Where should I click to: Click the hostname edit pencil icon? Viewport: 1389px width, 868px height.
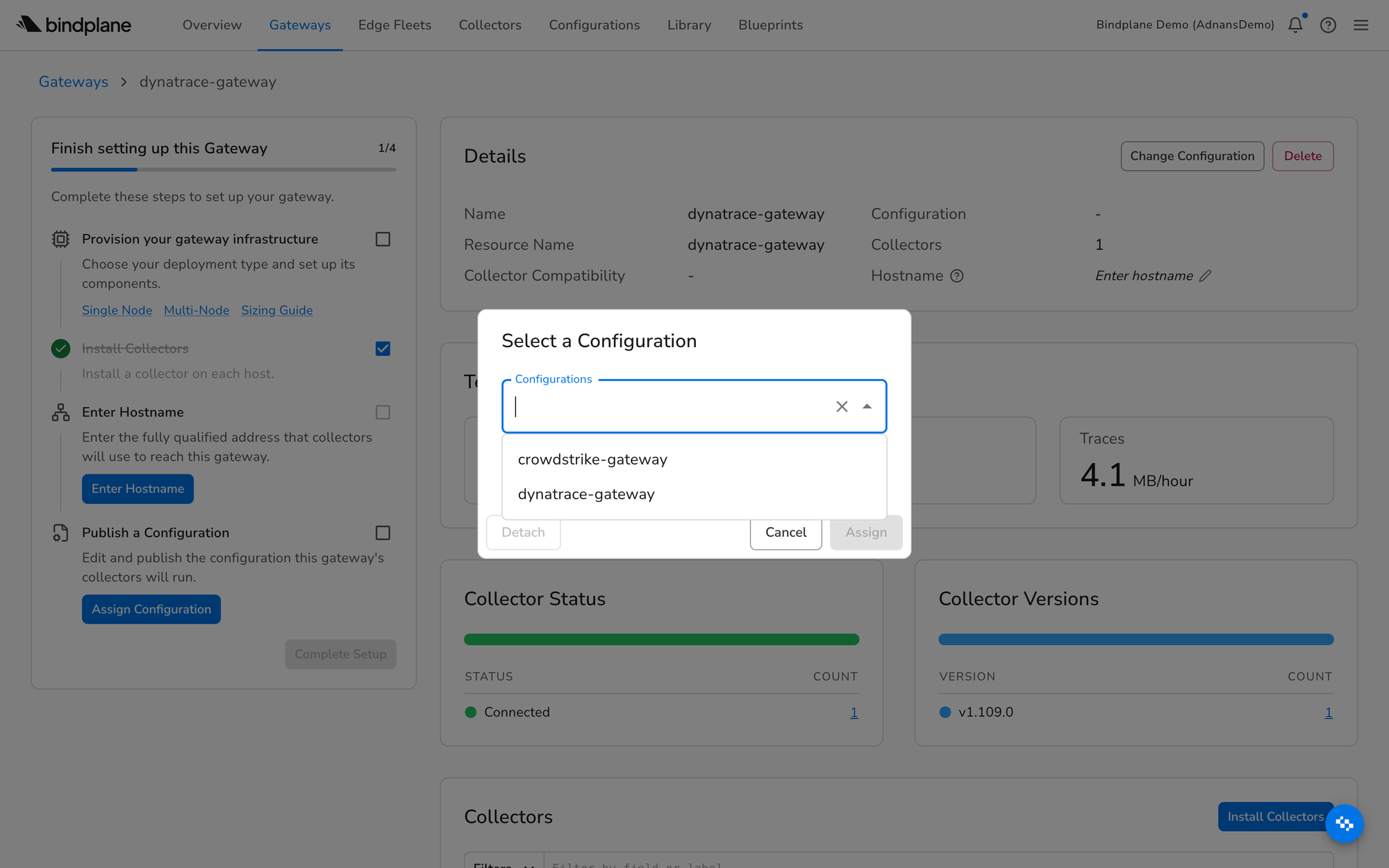(1205, 276)
